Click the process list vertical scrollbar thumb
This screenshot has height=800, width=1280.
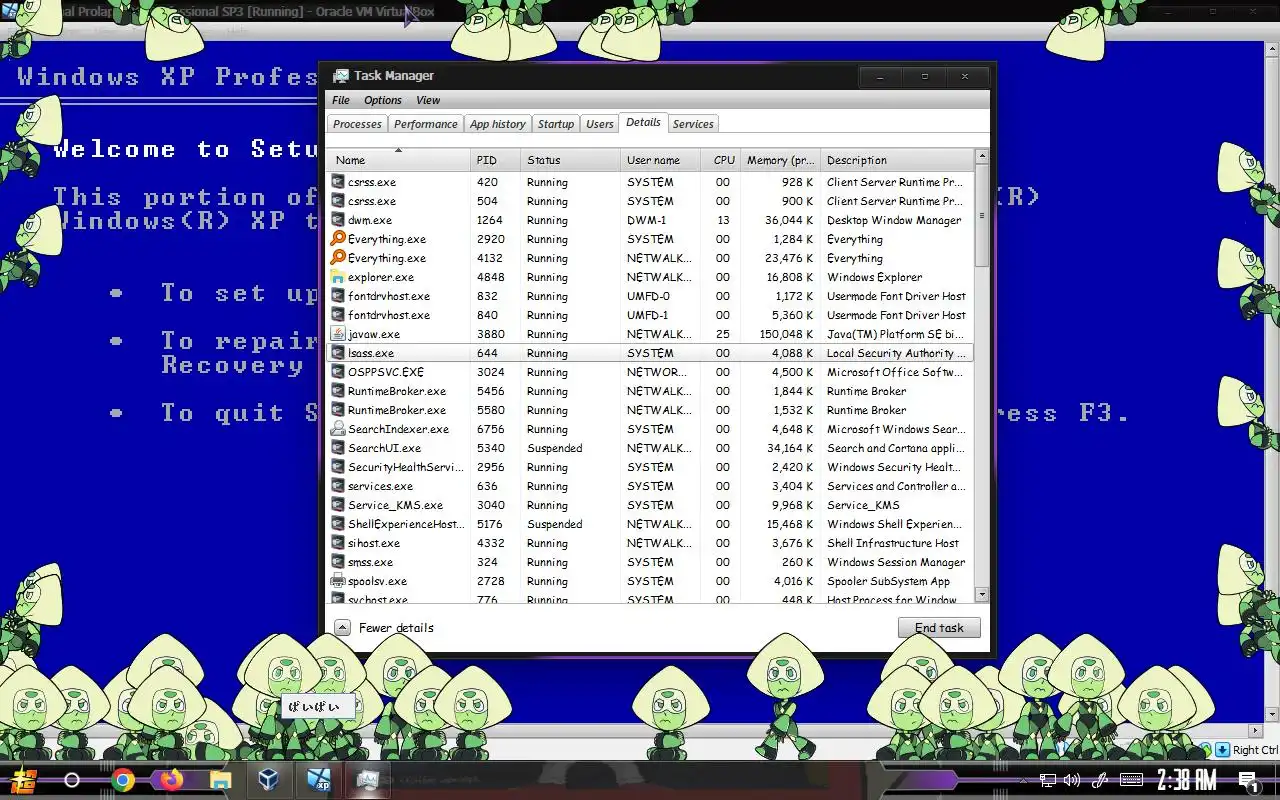[981, 215]
